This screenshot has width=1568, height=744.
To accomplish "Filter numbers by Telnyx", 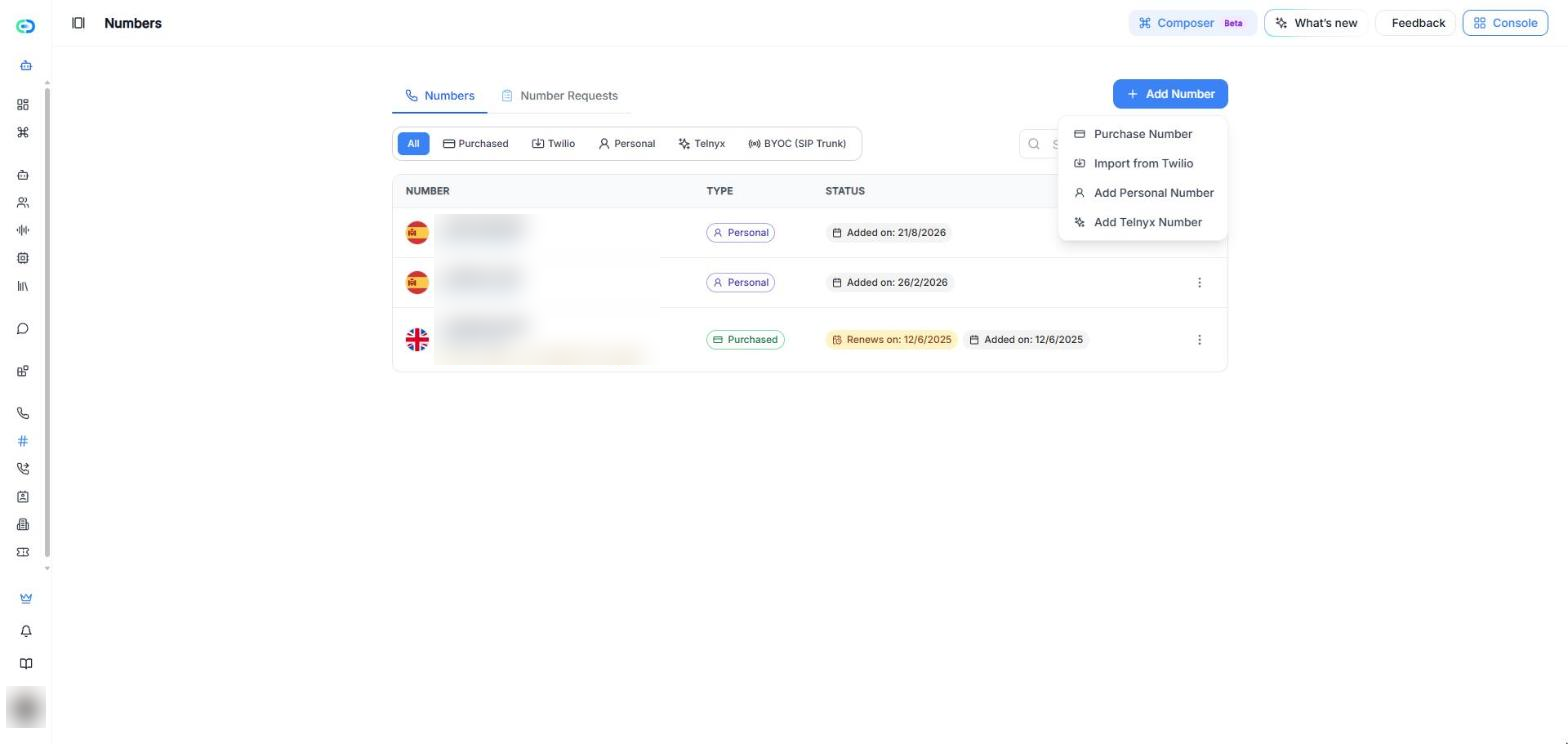I will click(702, 144).
